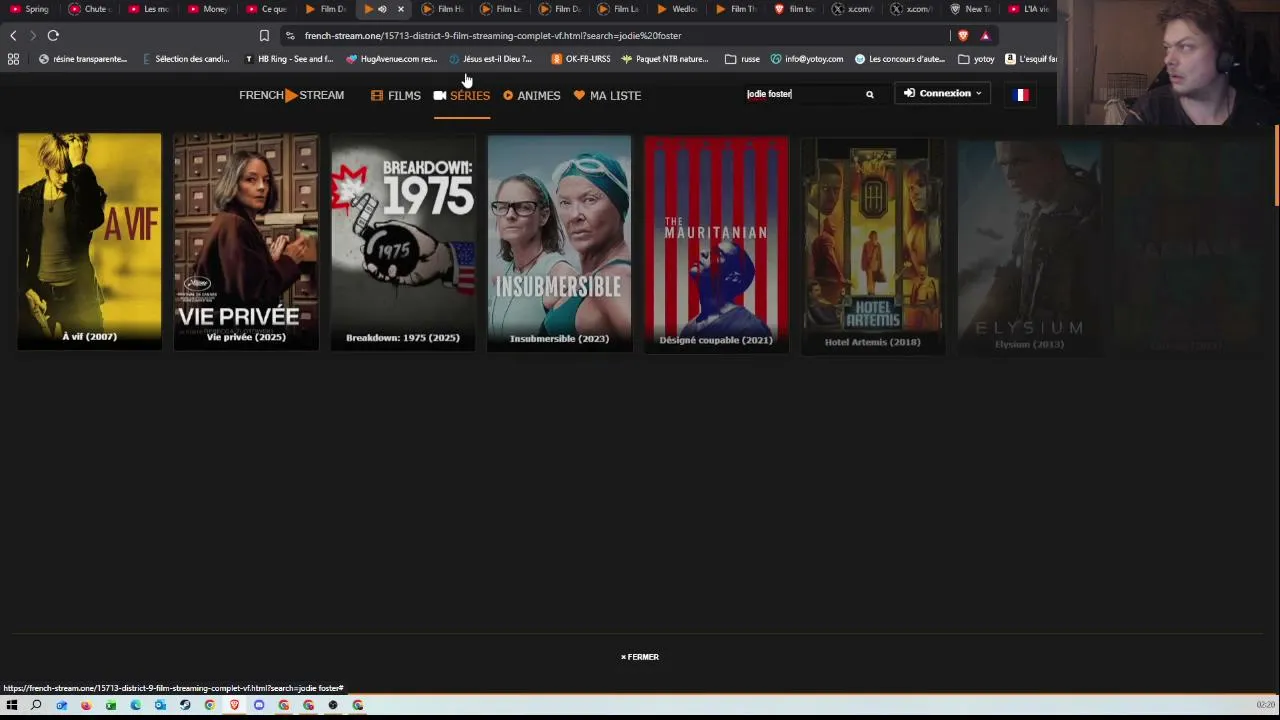
Task: Switch to the Spring browser tab
Action: coord(30,9)
